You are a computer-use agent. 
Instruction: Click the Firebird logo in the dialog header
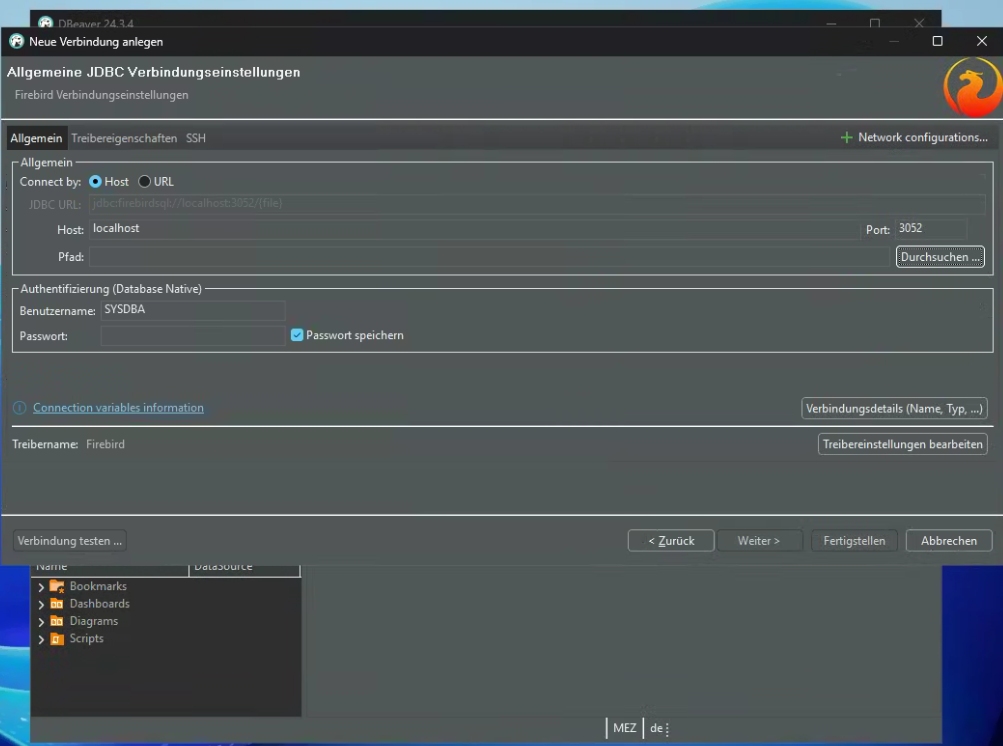tap(971, 90)
